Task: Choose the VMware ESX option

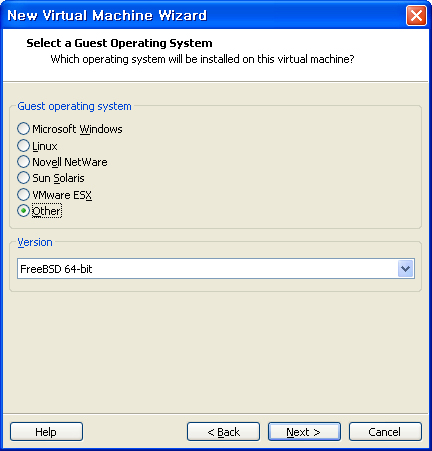Action: [23, 194]
